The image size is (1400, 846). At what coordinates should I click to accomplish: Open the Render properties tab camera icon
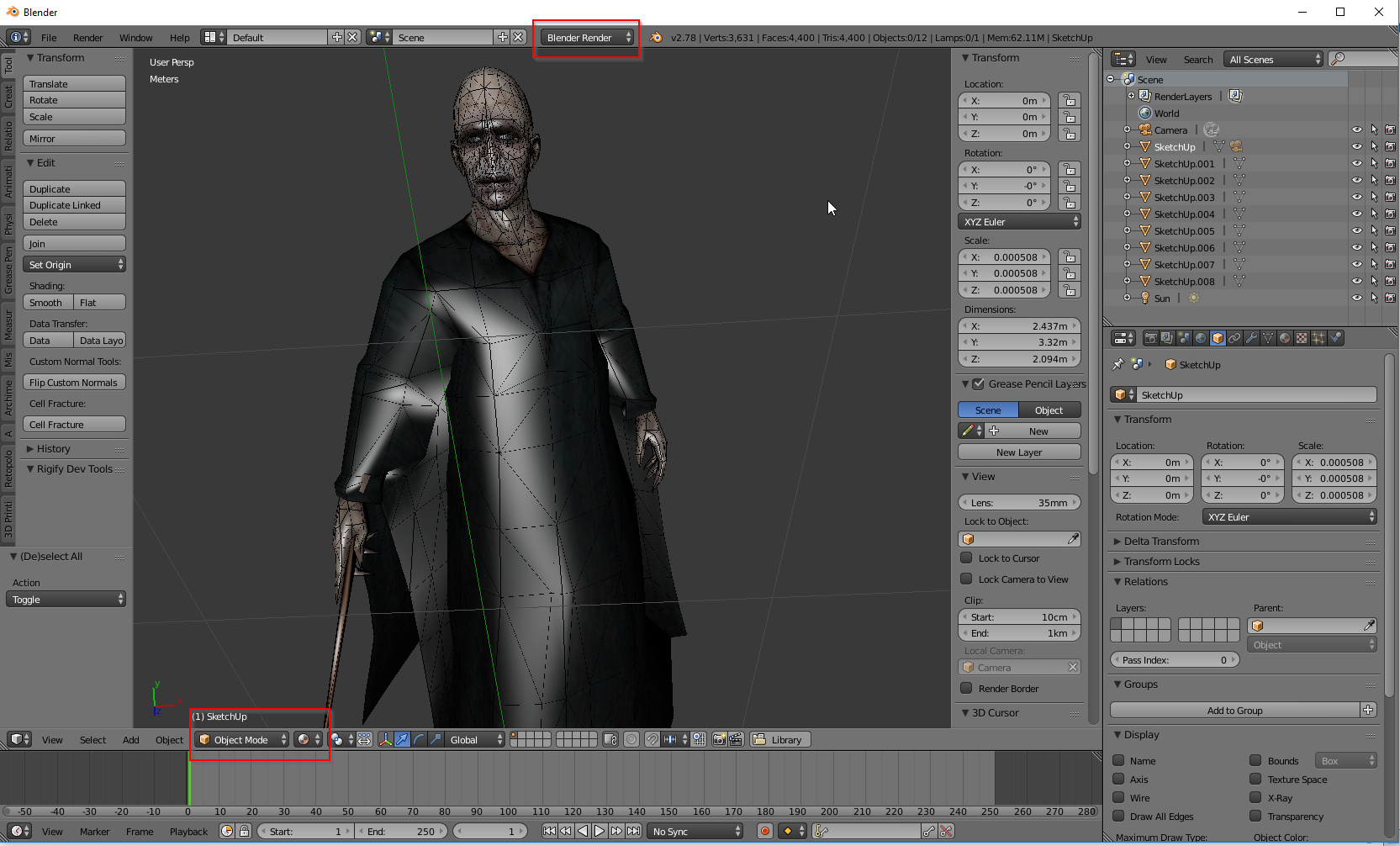coord(1150,338)
